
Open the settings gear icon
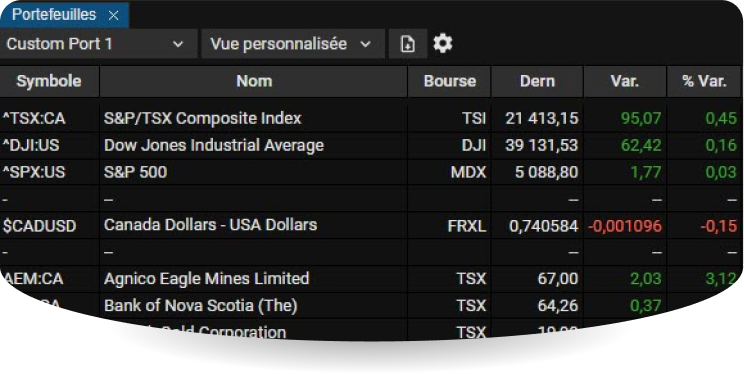443,44
